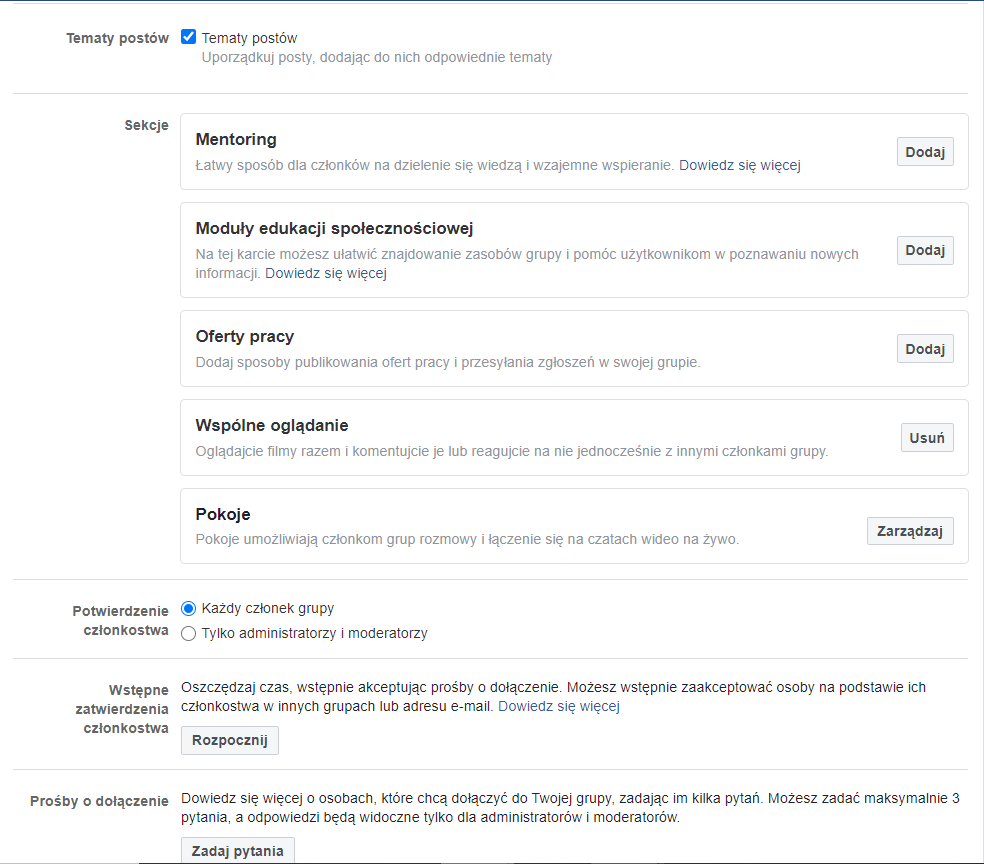Viewport: 984px width, 864px height.
Task: Open Zarządzaj for Pokoje section
Action: (x=910, y=531)
